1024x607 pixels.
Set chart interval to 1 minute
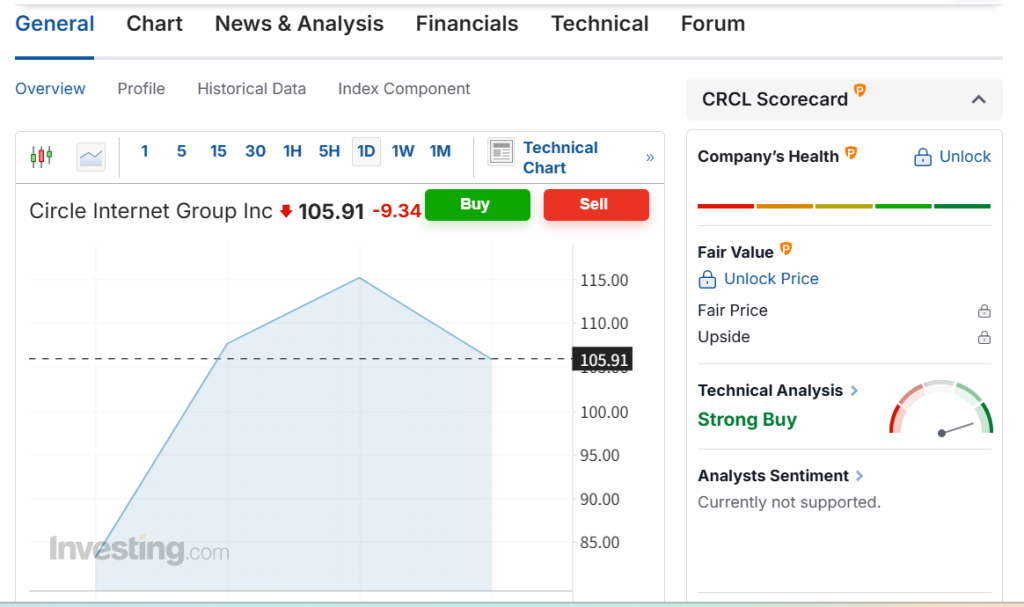(x=145, y=152)
